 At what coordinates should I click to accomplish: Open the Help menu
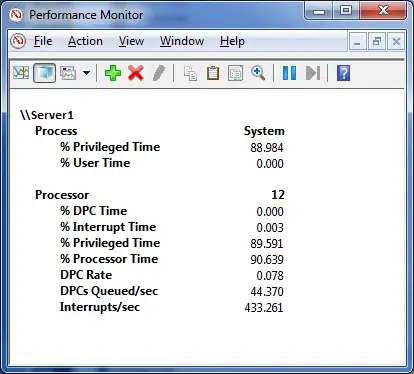232,41
